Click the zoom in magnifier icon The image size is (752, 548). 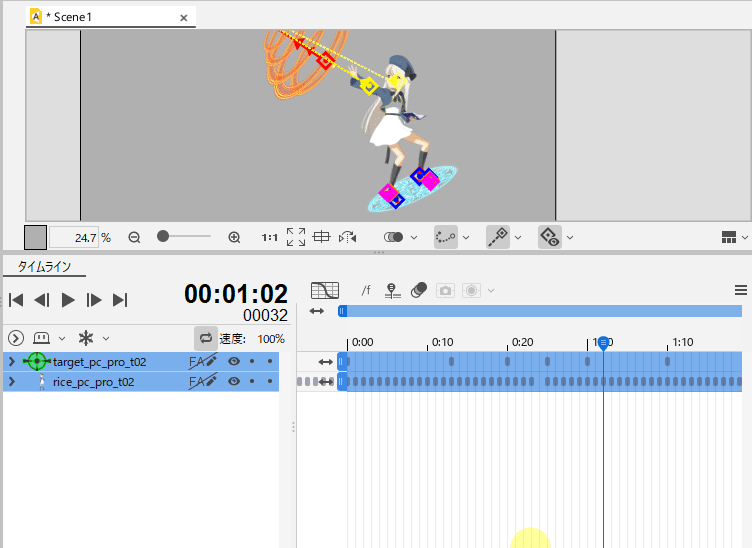(234, 237)
